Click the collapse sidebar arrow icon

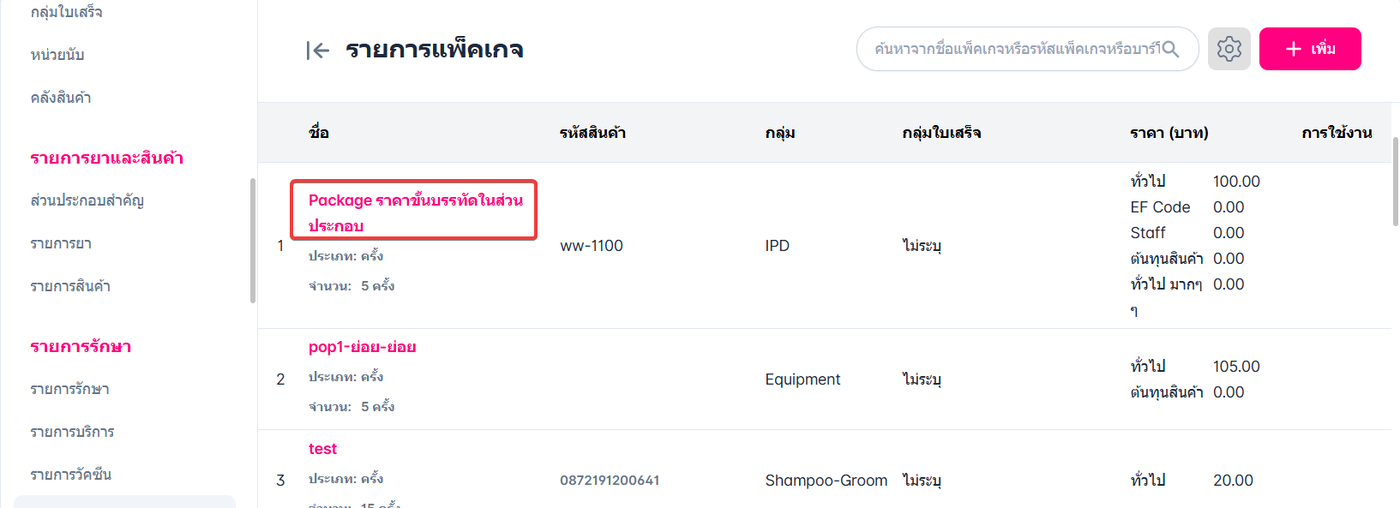[x=318, y=50]
